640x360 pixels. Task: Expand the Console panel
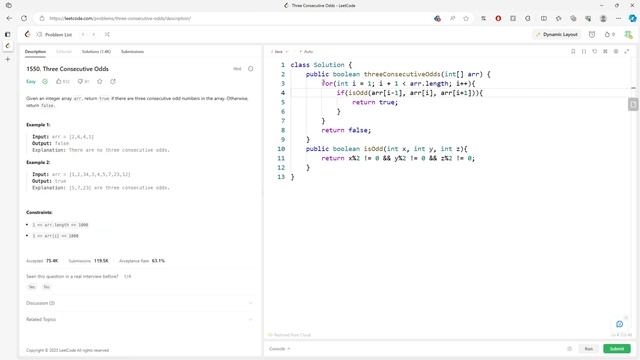click(x=280, y=349)
